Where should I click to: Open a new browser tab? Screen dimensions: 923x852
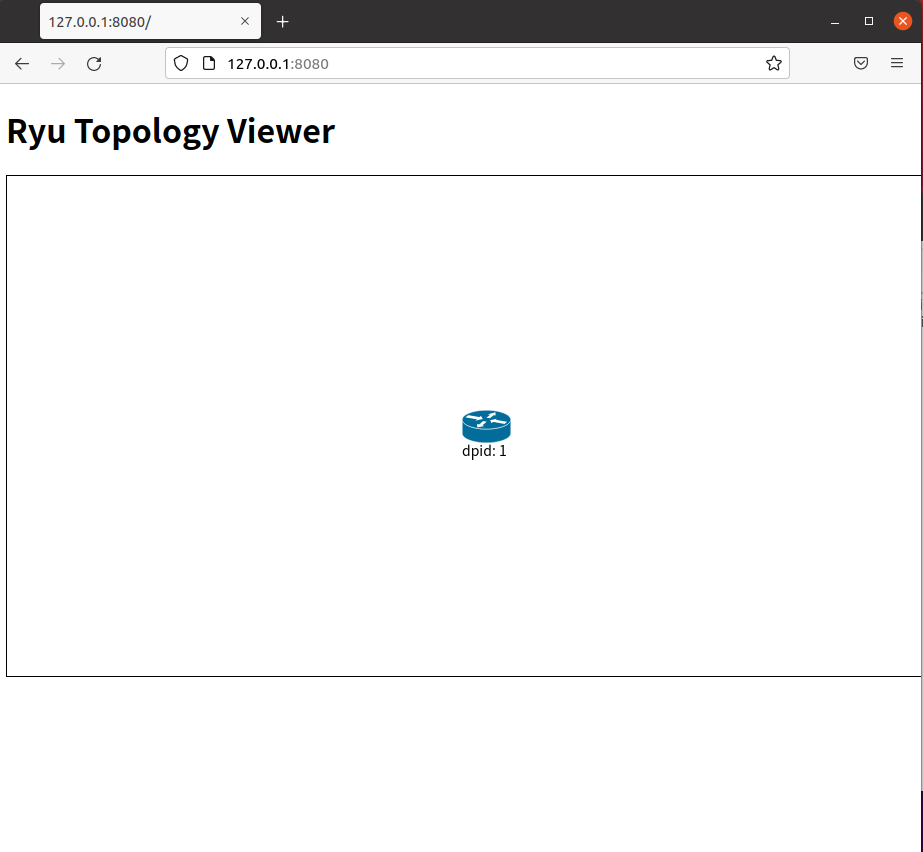(x=283, y=22)
